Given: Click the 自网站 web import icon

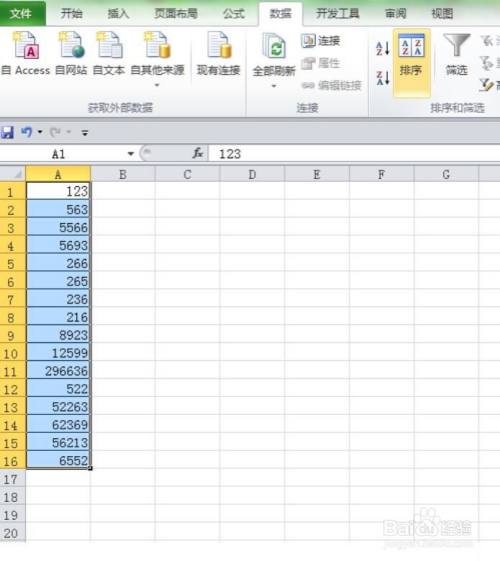Looking at the screenshot, I should [x=72, y=45].
